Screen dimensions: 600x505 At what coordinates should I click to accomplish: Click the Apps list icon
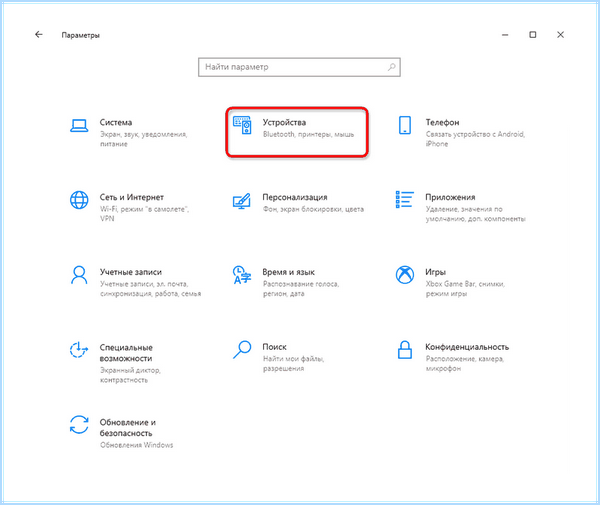(405, 200)
